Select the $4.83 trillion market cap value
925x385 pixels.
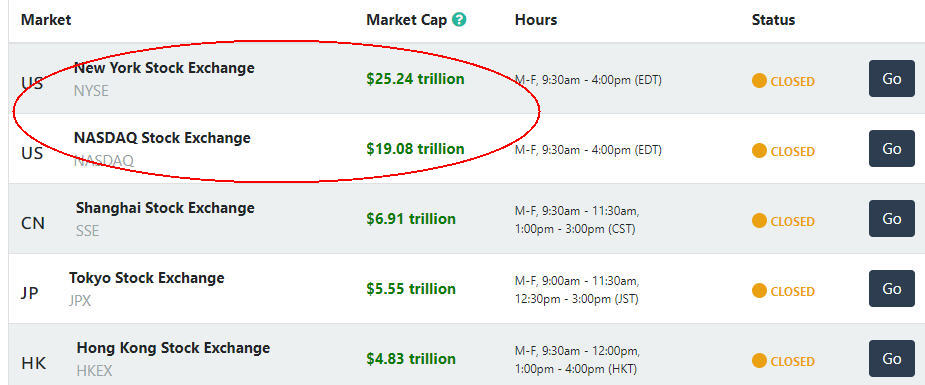[x=411, y=358]
